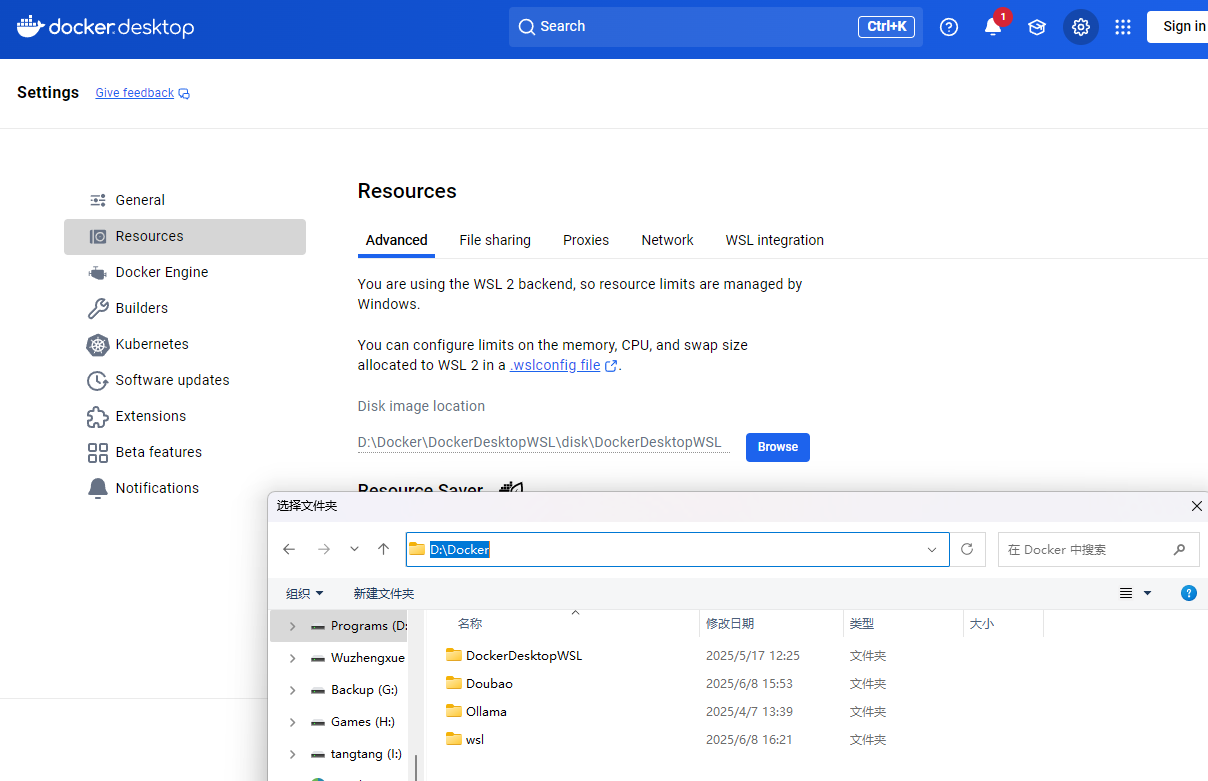
Task: Open the Docker Engine settings section
Action: tap(185, 272)
